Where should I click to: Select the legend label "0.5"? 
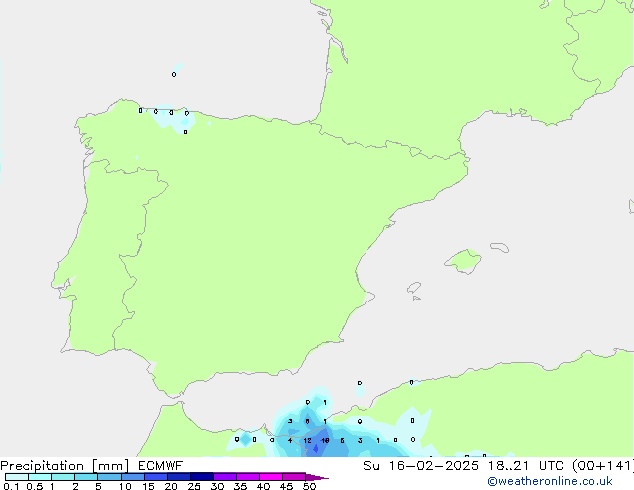click(x=35, y=486)
